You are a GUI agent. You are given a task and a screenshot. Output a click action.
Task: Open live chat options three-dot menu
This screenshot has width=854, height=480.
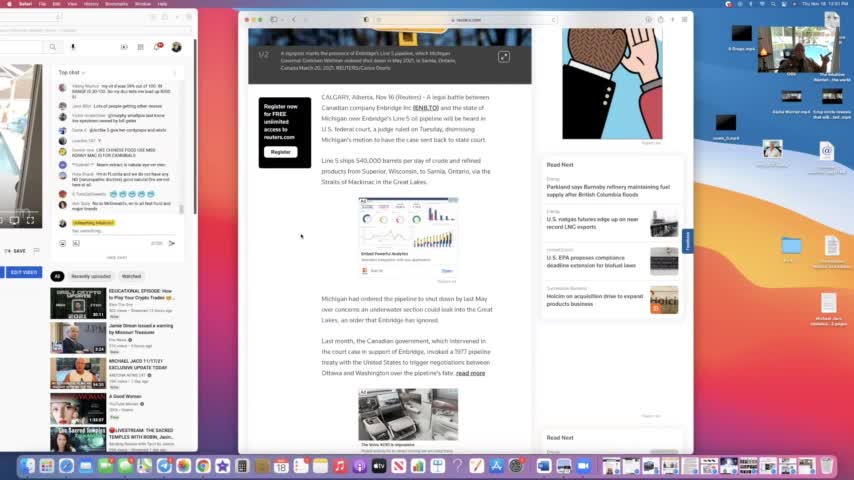click(175, 72)
